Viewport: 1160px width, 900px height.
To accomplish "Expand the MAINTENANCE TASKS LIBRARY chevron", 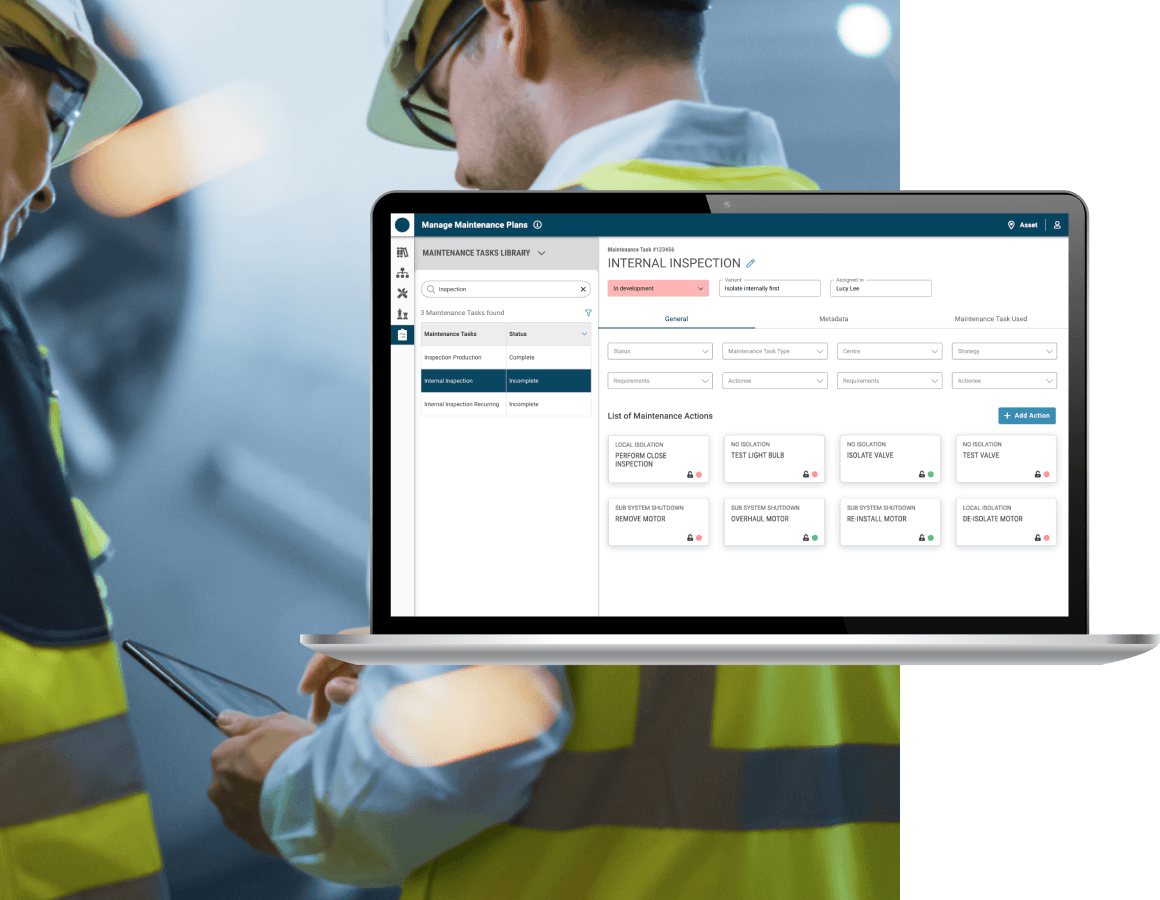I will 541,253.
